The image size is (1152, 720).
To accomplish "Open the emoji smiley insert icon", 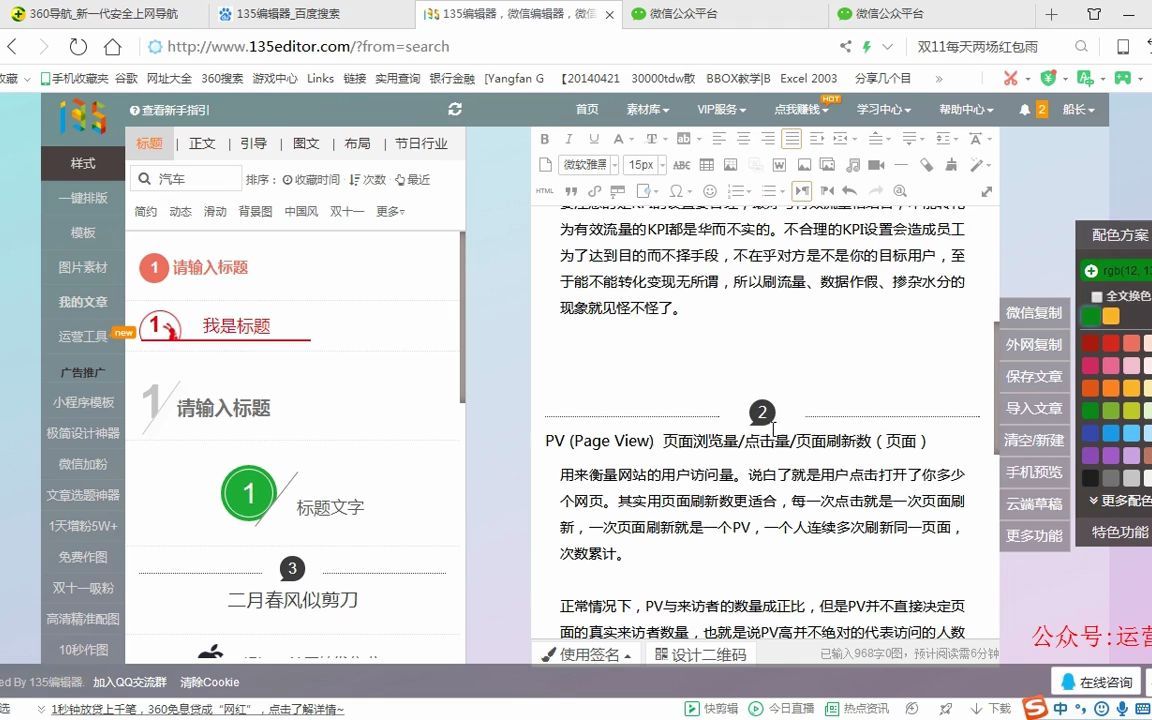I will pyautogui.click(x=711, y=191).
